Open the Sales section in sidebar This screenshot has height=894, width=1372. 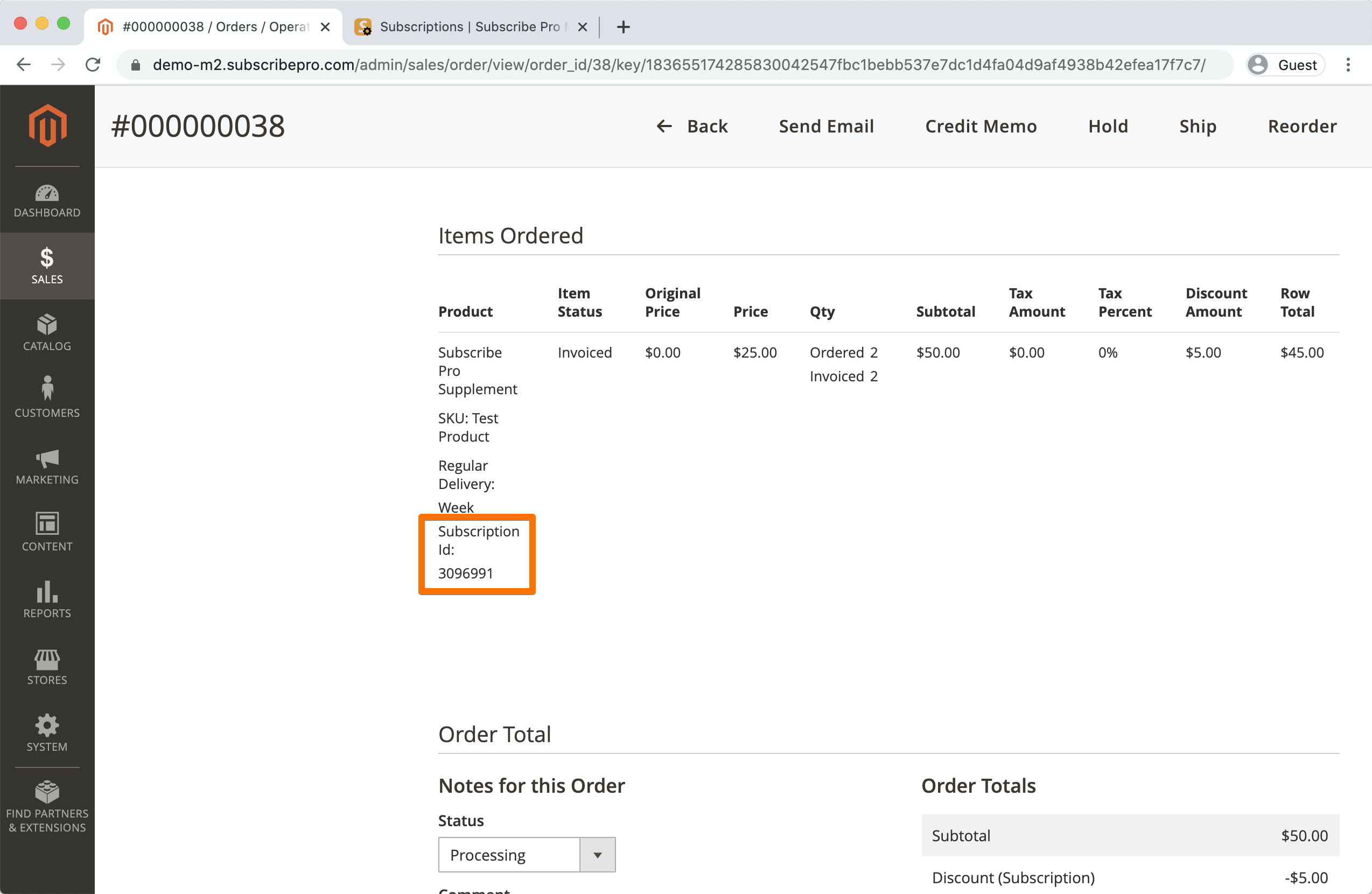tap(46, 266)
